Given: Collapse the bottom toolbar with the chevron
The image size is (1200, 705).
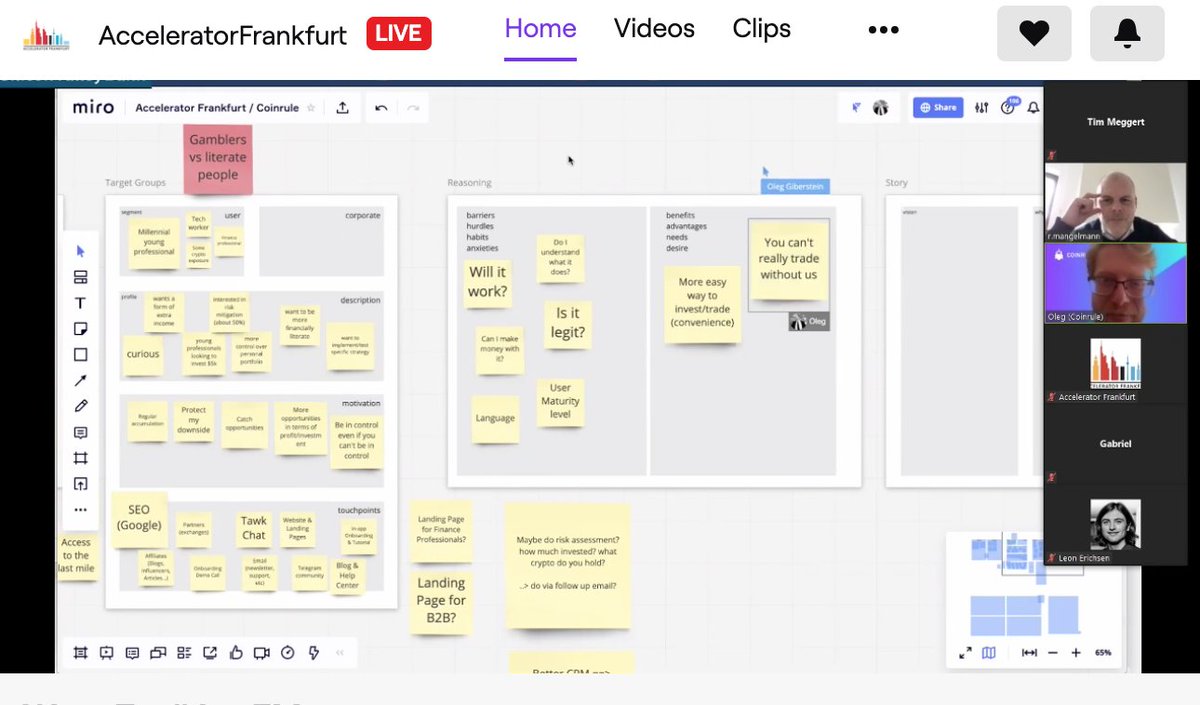Looking at the screenshot, I should [340, 652].
